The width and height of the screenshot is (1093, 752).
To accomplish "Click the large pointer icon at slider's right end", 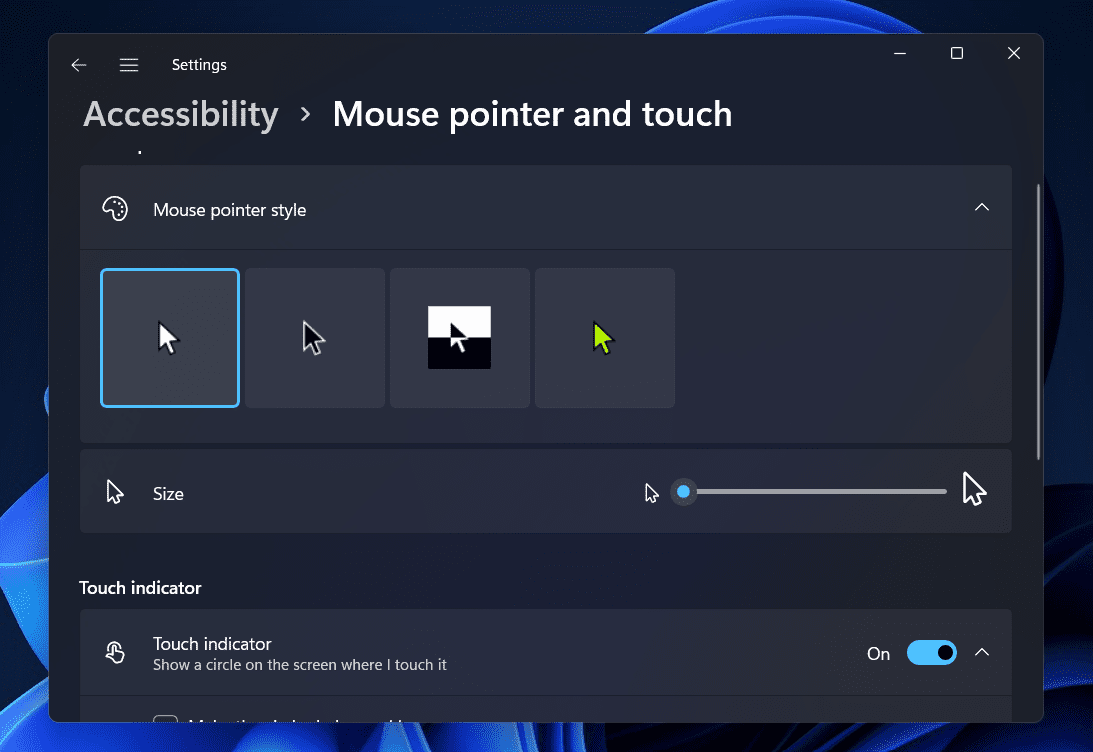I will (x=973, y=489).
